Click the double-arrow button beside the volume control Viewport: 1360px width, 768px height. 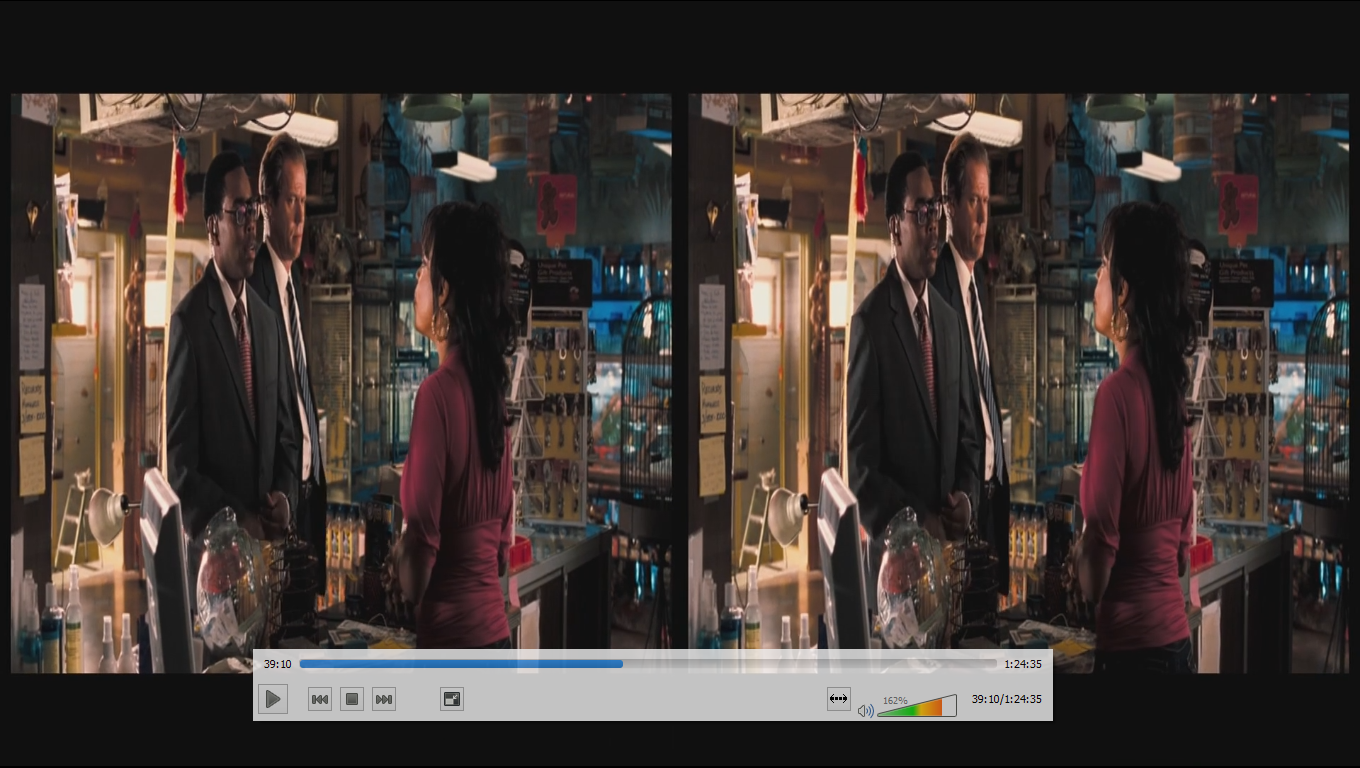click(x=839, y=699)
